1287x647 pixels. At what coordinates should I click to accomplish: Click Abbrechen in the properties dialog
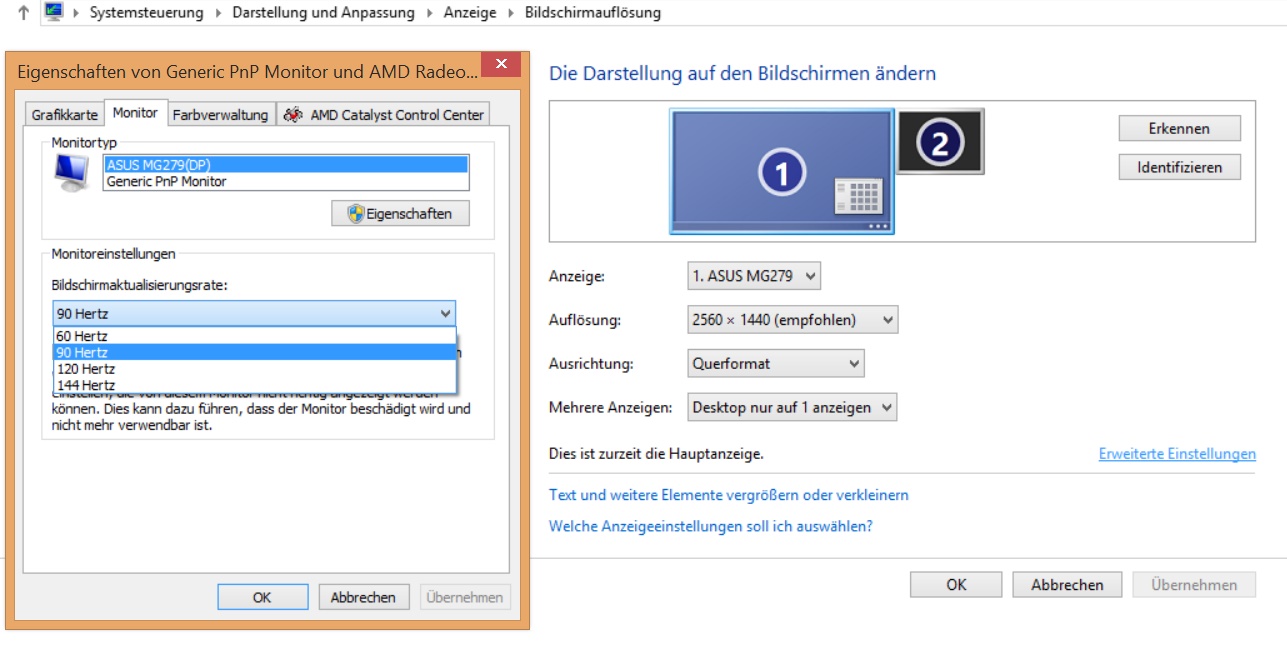pyautogui.click(x=364, y=597)
